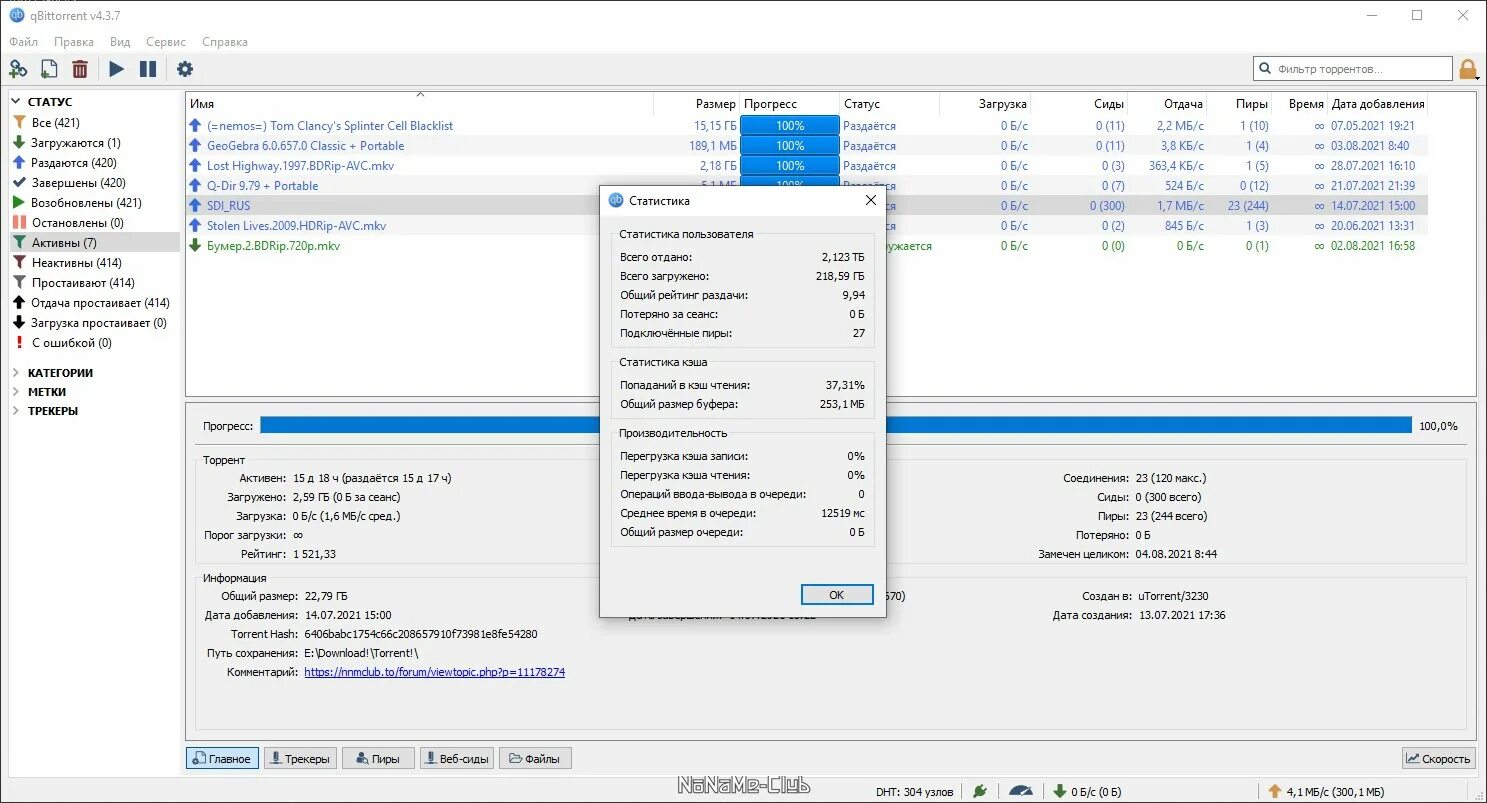Open the Правка menu

tap(74, 42)
